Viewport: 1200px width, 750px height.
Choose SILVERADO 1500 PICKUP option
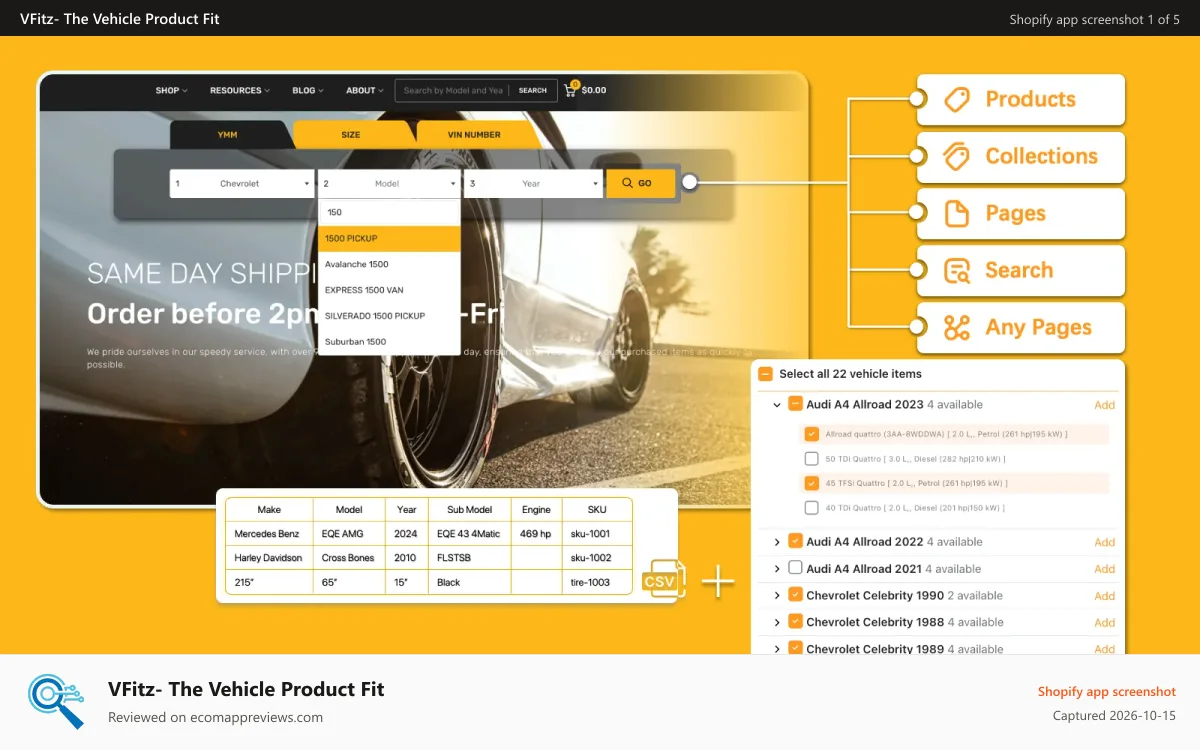[390, 316]
